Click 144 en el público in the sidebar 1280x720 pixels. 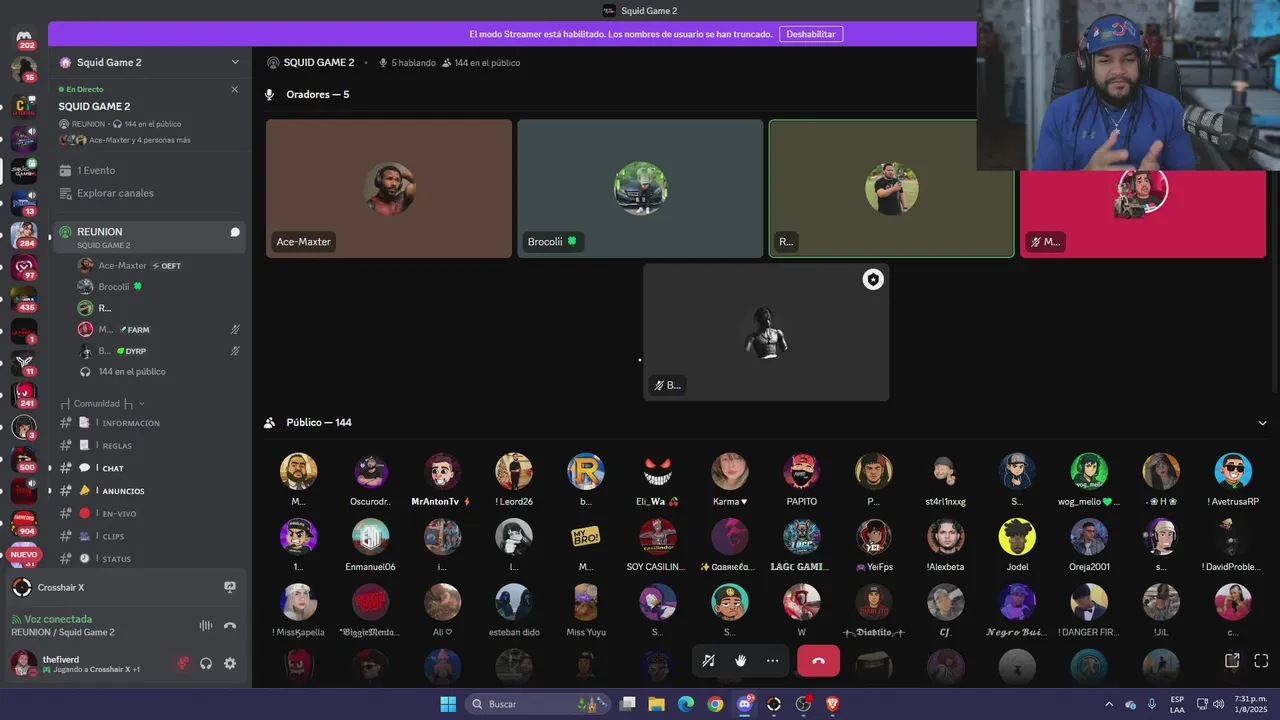coord(132,372)
